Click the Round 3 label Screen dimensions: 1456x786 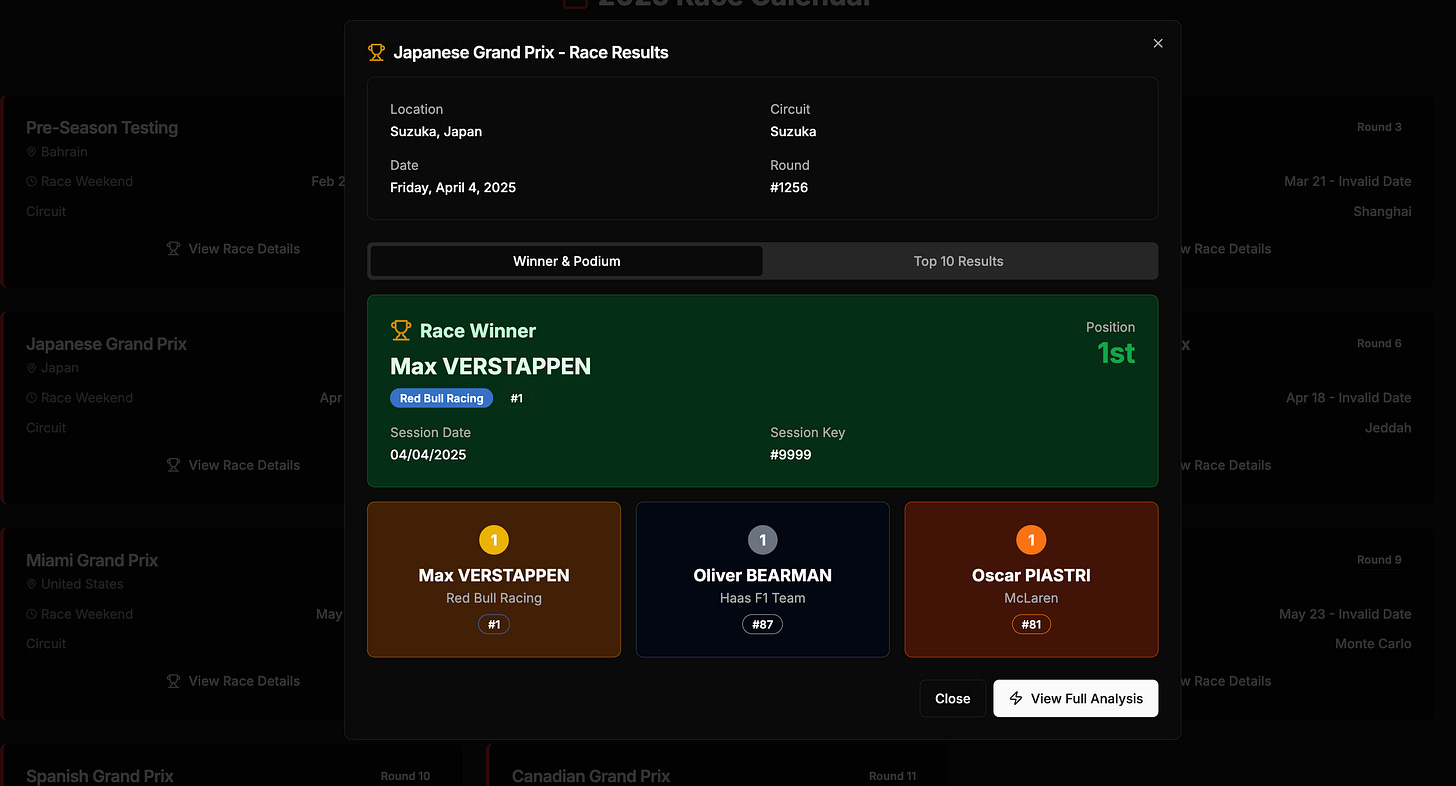click(1379, 127)
